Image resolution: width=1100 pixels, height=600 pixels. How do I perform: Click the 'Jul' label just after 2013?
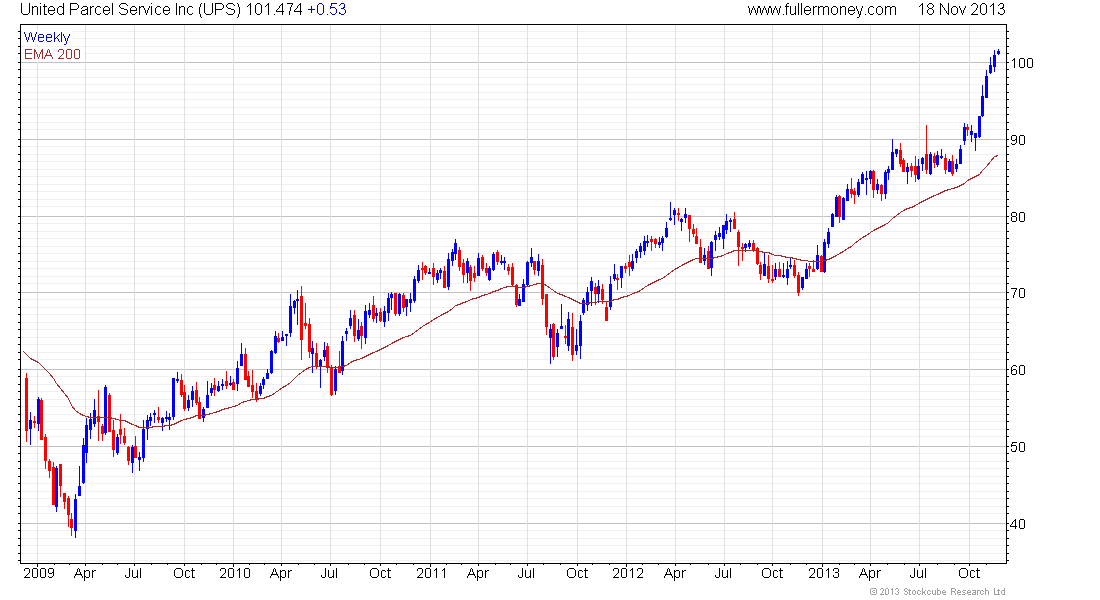click(x=918, y=573)
